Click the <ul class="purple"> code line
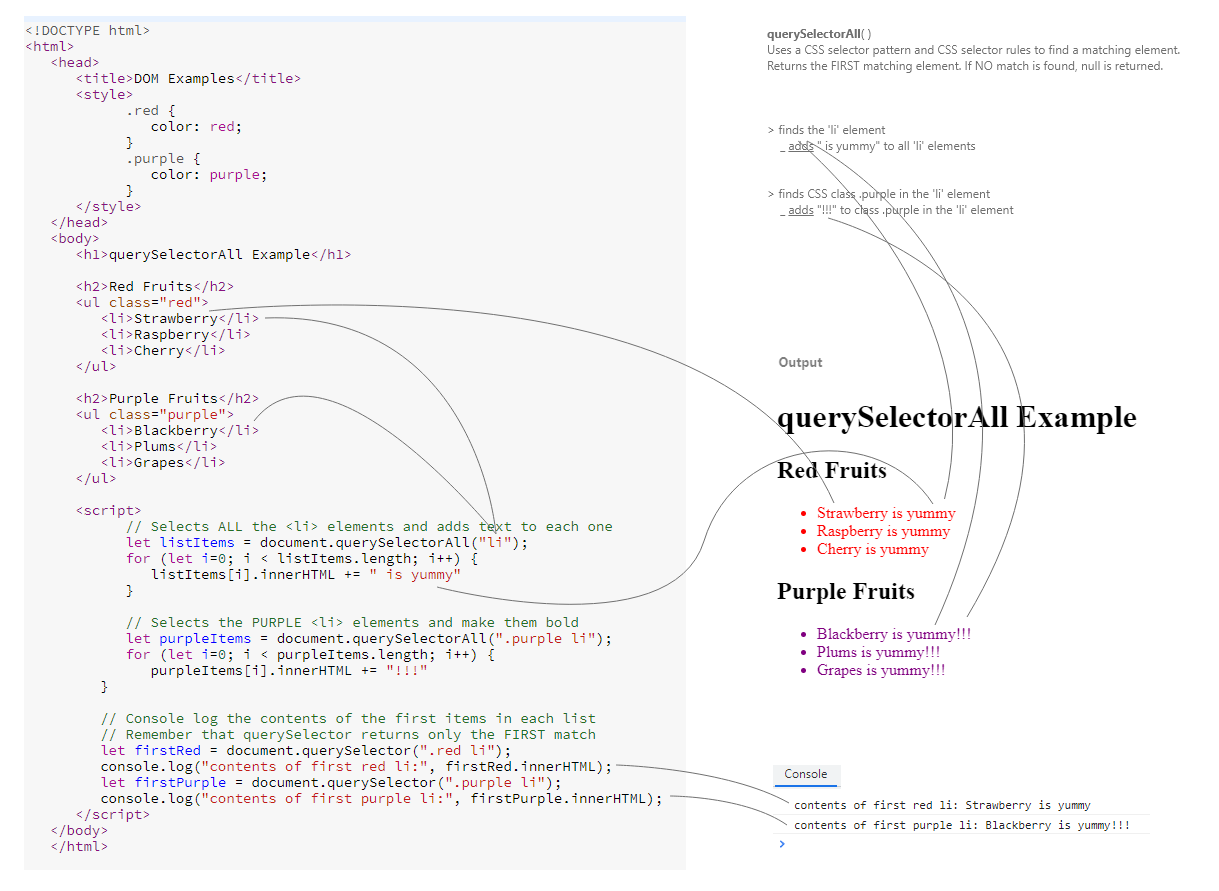 pyautogui.click(x=155, y=414)
